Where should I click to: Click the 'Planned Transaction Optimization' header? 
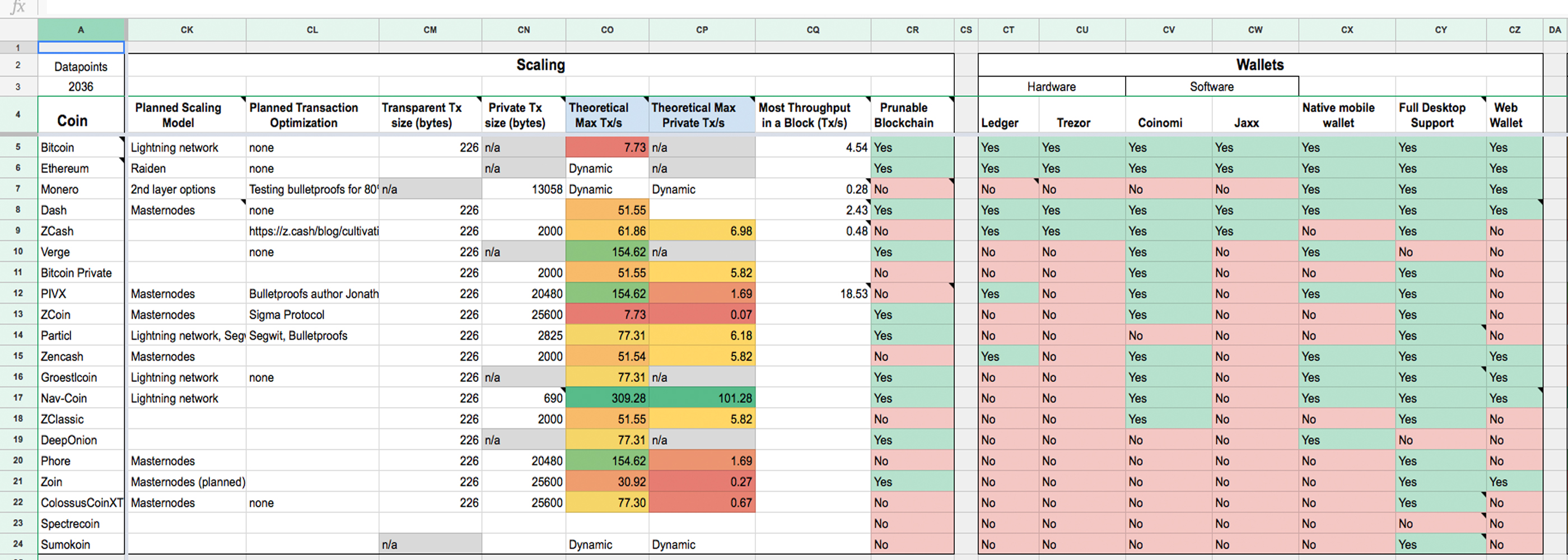point(312,115)
